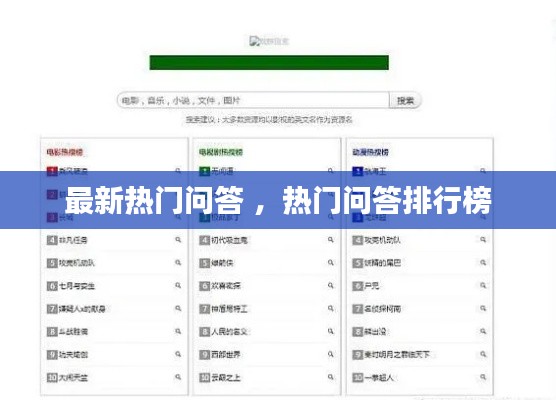Open the 动漫热搜榜 heading
556x400 pixels.
pos(370,152)
